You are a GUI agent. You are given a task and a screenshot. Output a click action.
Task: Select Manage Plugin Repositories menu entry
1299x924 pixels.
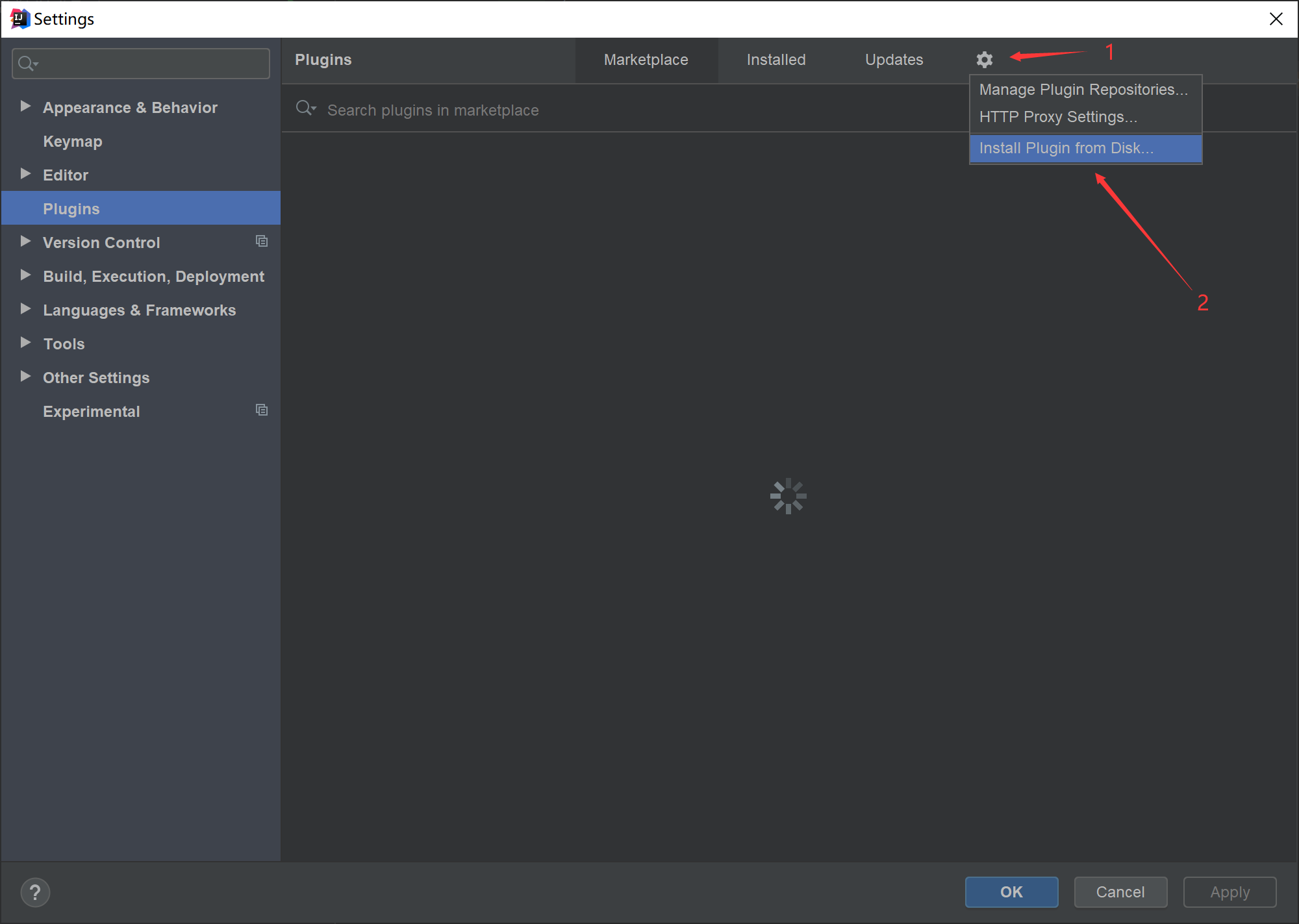[x=1083, y=90]
